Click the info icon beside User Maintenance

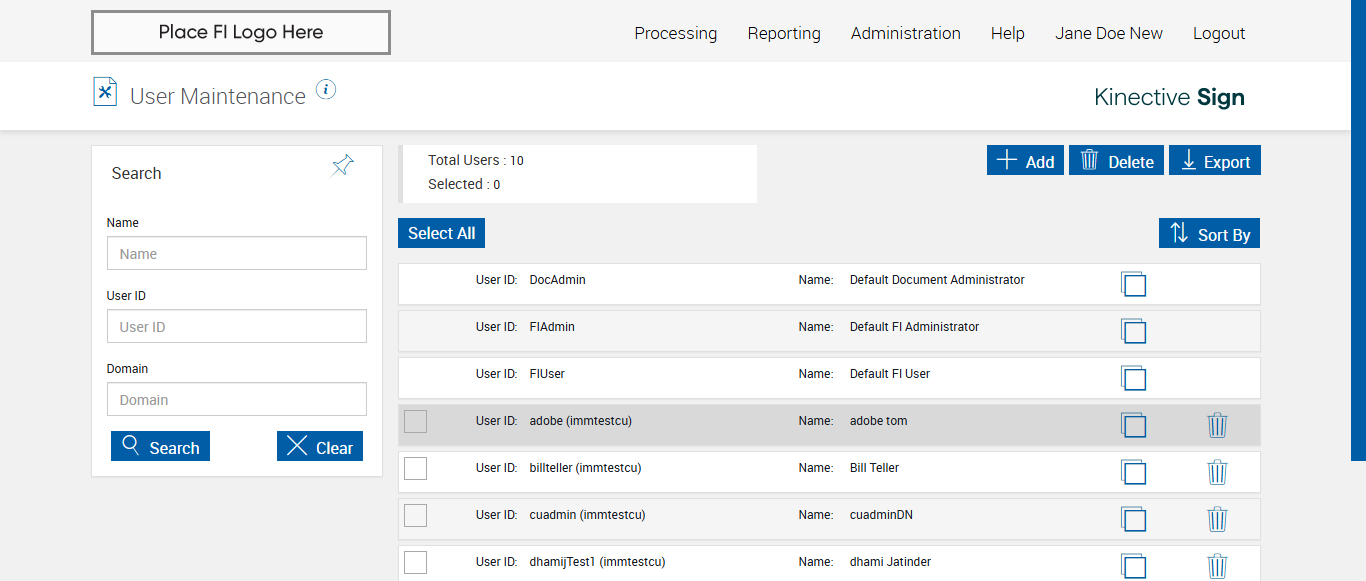[326, 90]
